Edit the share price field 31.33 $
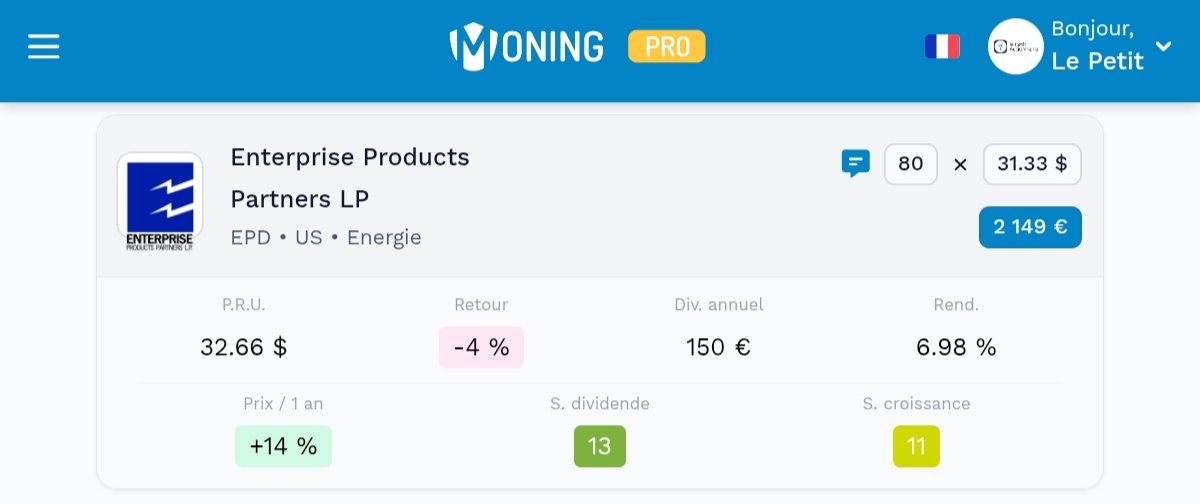The image size is (1200, 504). 1032,164
